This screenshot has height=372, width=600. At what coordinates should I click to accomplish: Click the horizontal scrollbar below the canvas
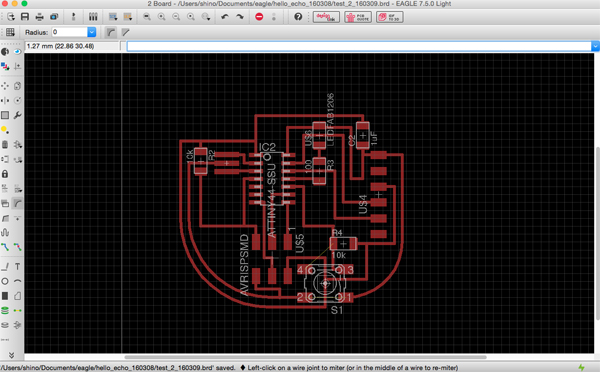click(305, 357)
